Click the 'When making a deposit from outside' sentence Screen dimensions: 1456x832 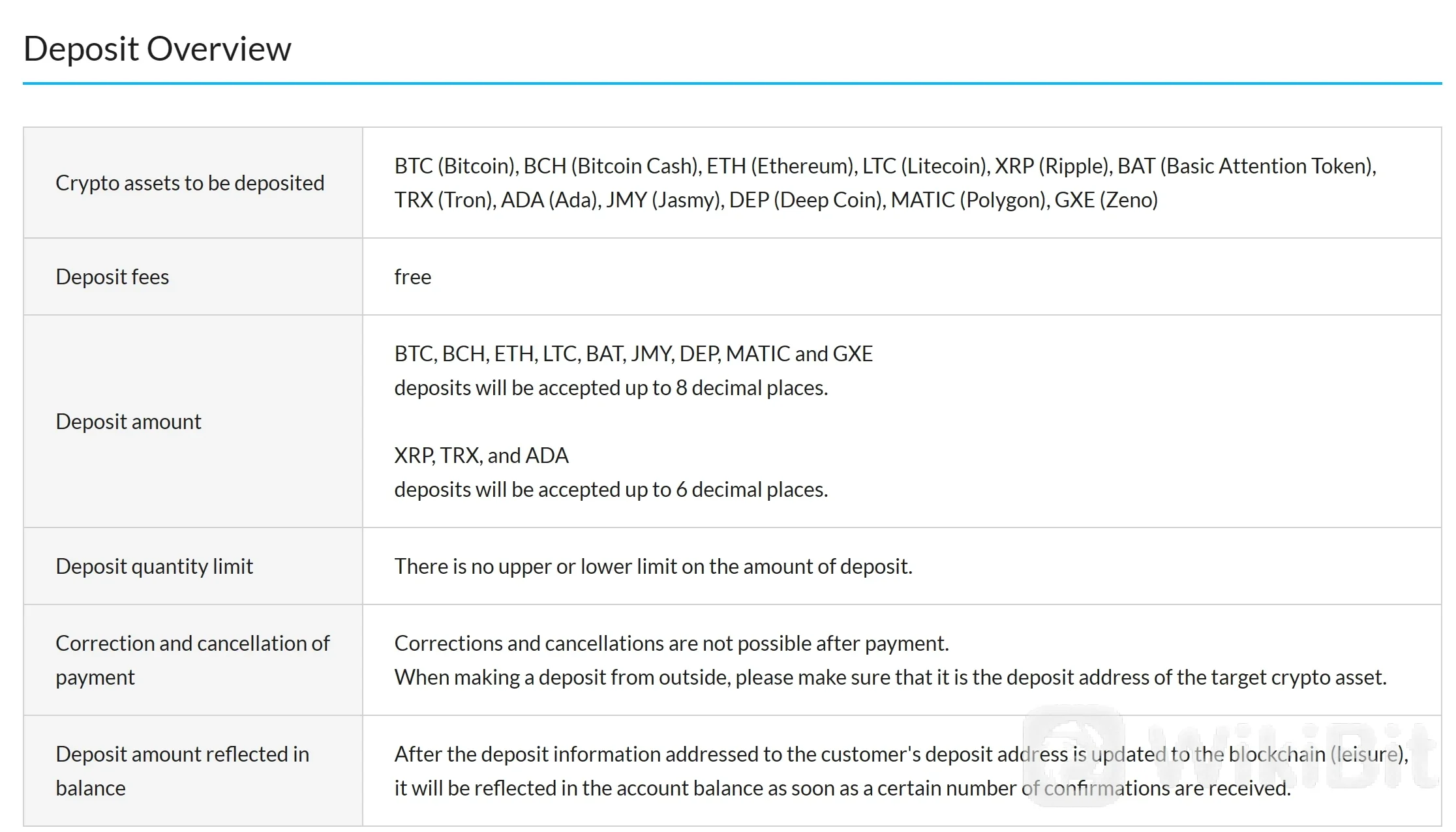(890, 677)
